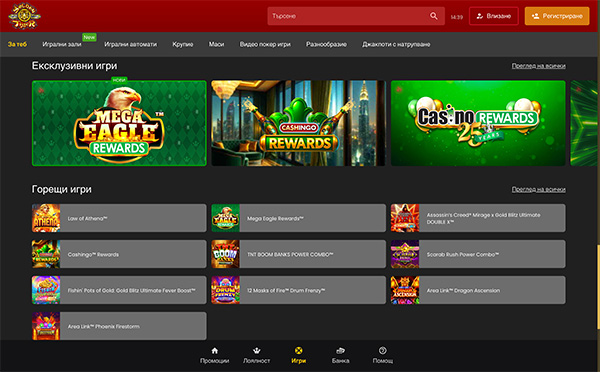
Task: Click Scarab Rush Power Combo icon
Action: coord(405,254)
